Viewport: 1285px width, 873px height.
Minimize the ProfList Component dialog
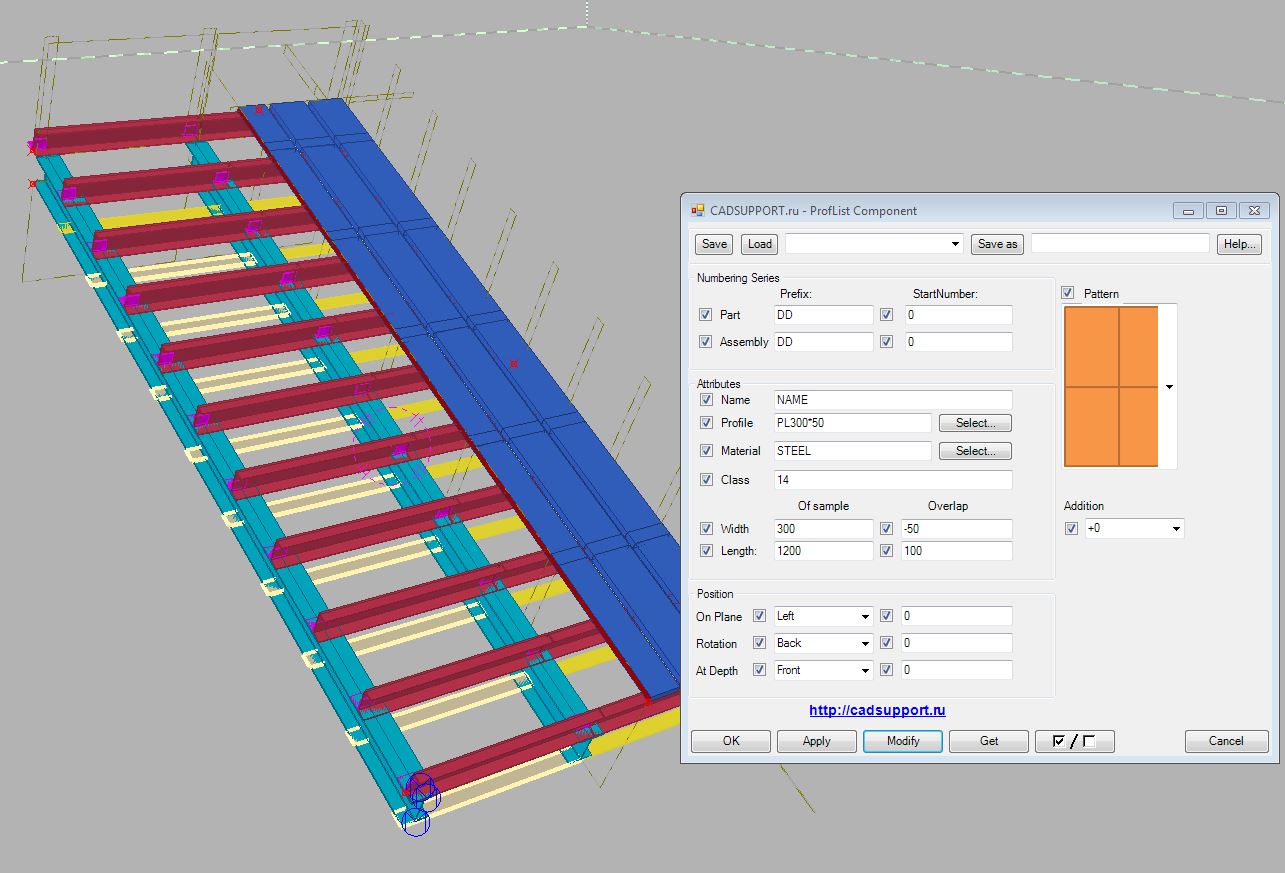[1188, 211]
